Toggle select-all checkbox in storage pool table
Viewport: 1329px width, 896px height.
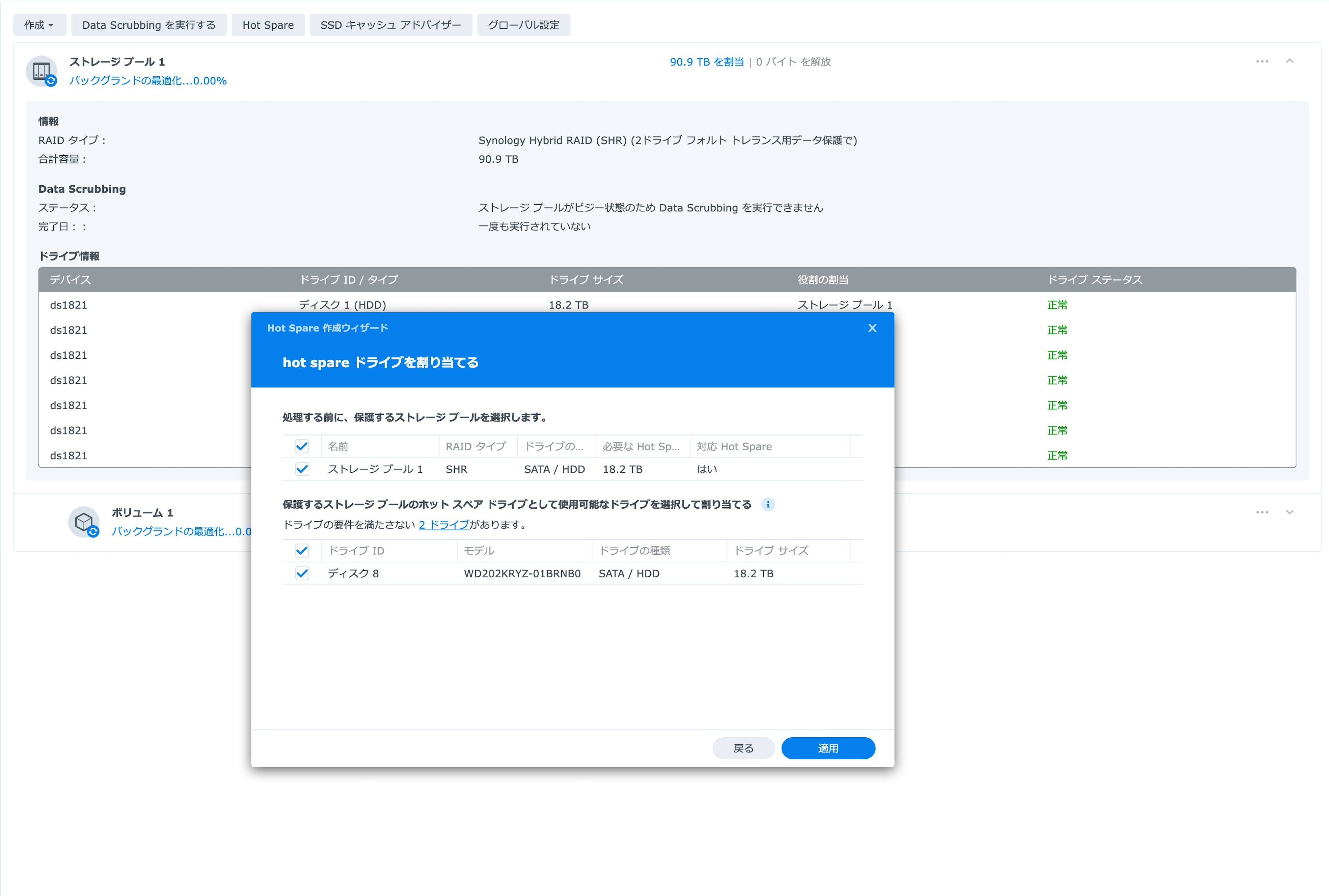pos(302,446)
